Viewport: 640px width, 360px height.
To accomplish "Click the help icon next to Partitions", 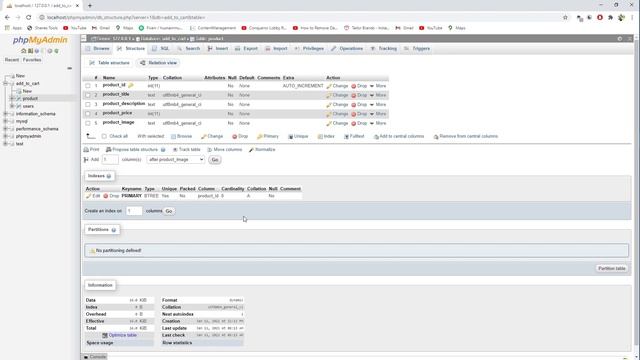I will (113, 230).
